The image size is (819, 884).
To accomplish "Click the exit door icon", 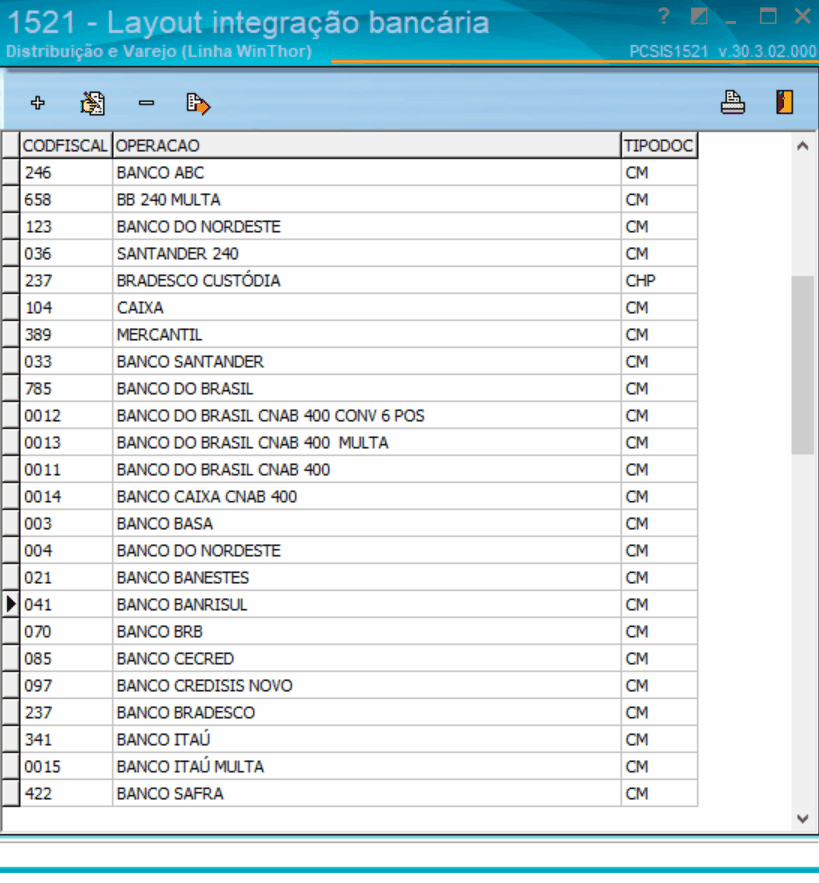I will [x=785, y=102].
